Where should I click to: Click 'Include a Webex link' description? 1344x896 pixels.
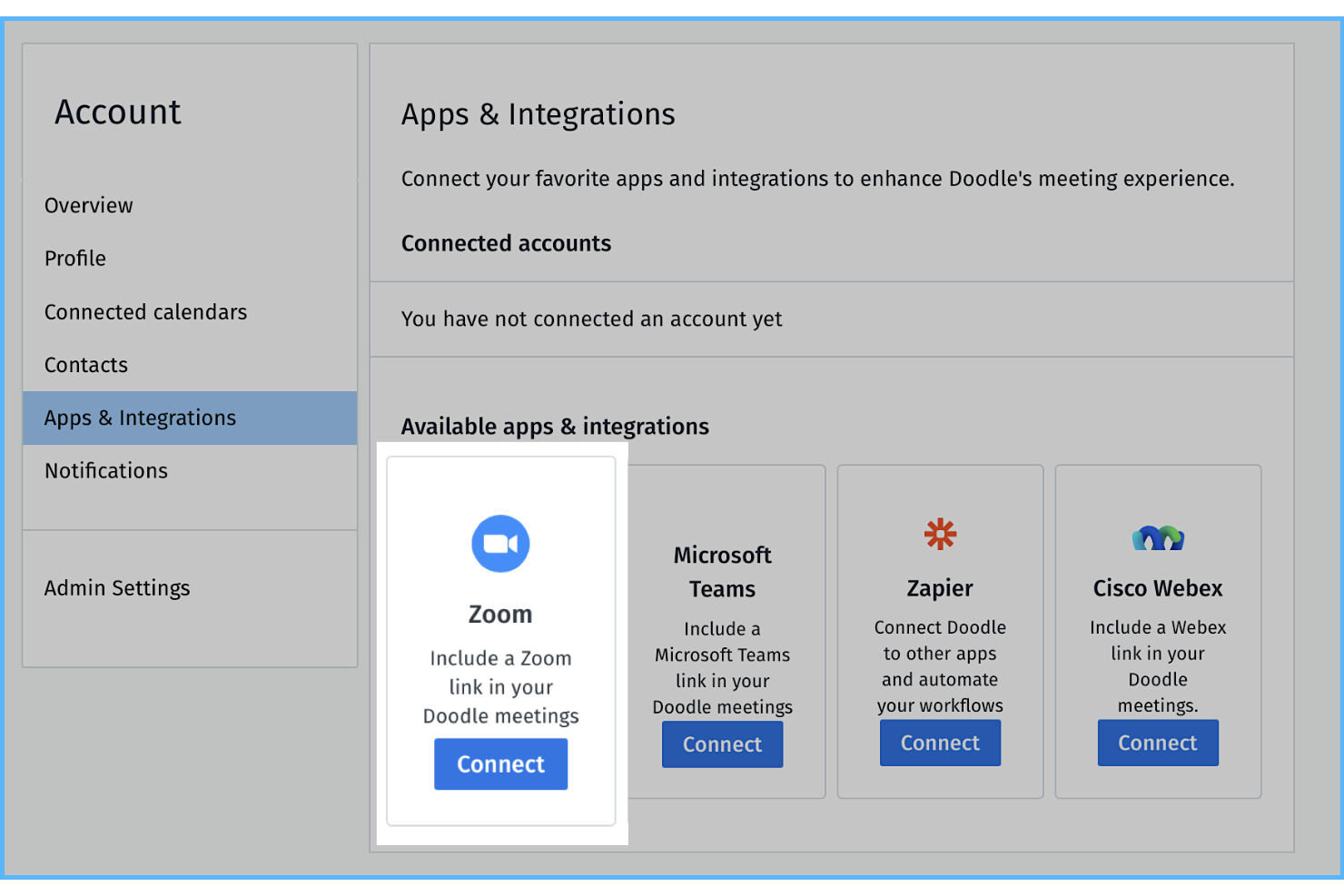[x=1158, y=666]
